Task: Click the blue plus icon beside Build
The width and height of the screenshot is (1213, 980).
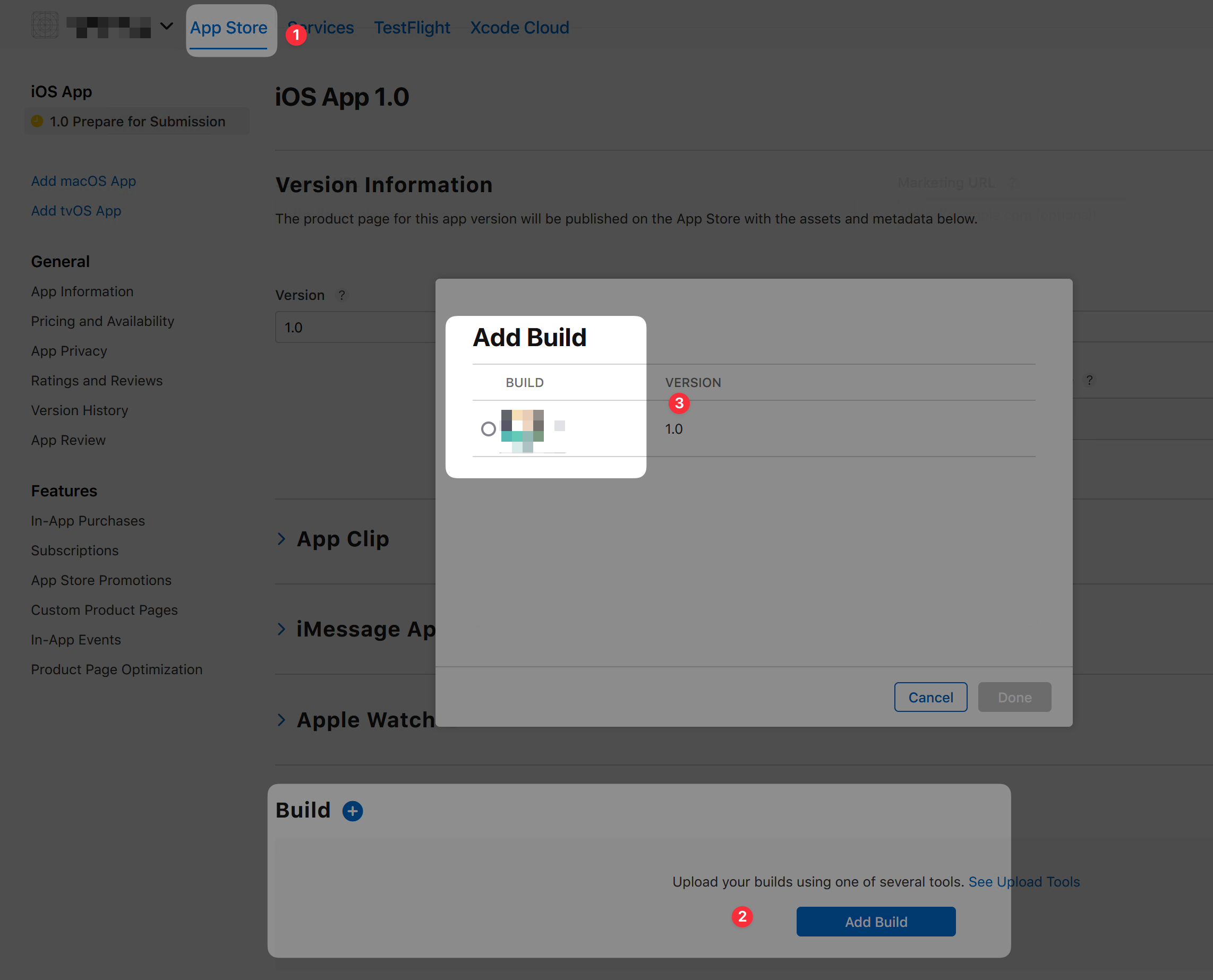Action: pyautogui.click(x=353, y=811)
